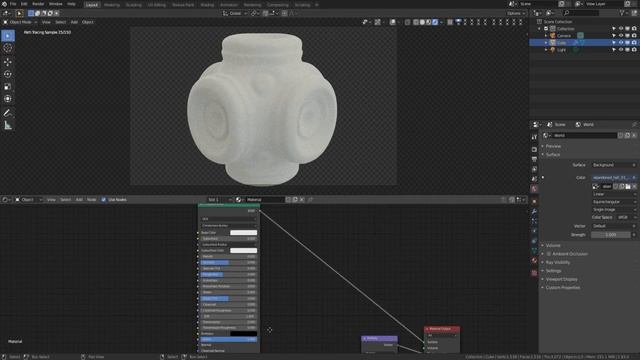
Task: Select the Move tool
Action: coord(8,62)
